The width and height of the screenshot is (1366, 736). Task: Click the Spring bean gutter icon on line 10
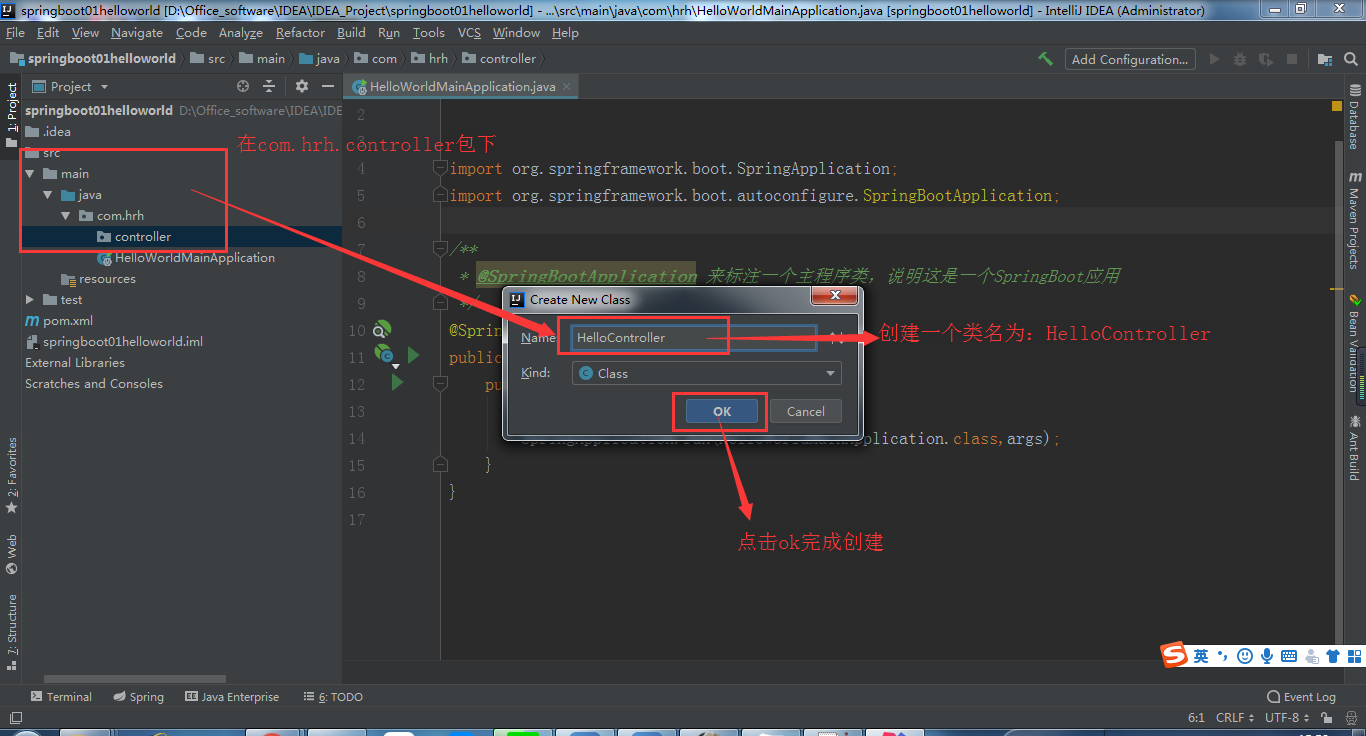click(382, 330)
